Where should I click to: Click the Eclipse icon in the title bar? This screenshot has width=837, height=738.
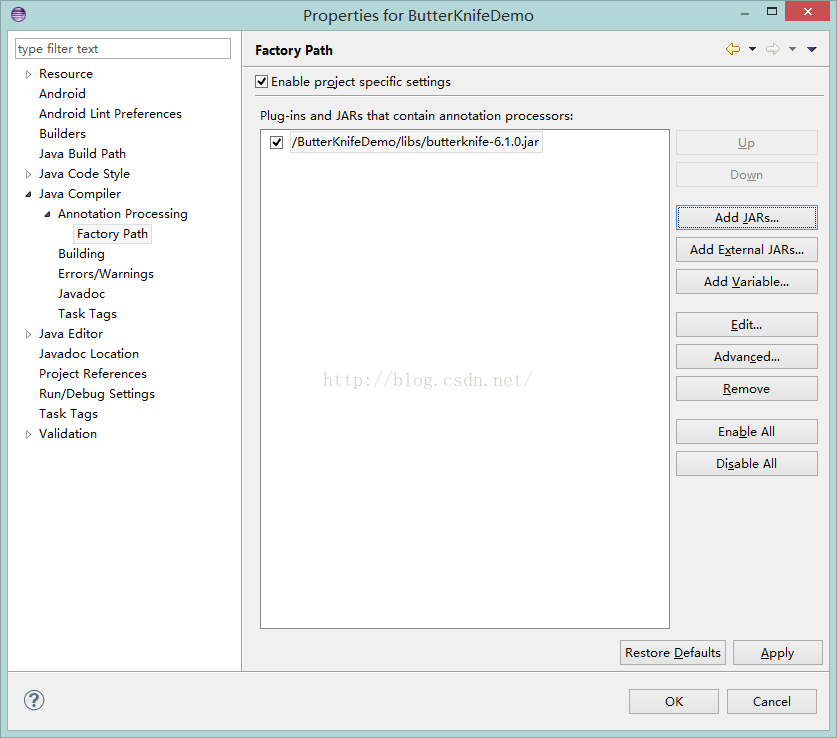pyautogui.click(x=19, y=14)
